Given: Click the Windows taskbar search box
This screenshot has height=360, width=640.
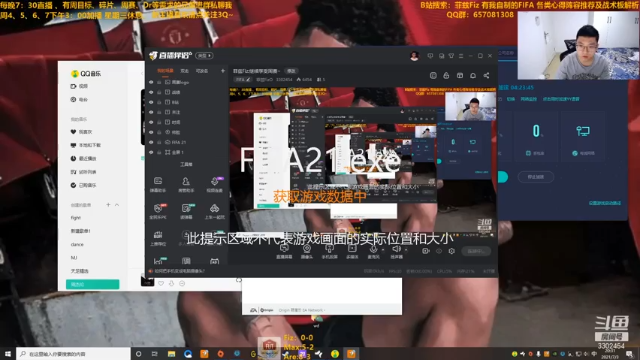Looking at the screenshot, I should 73,353.
